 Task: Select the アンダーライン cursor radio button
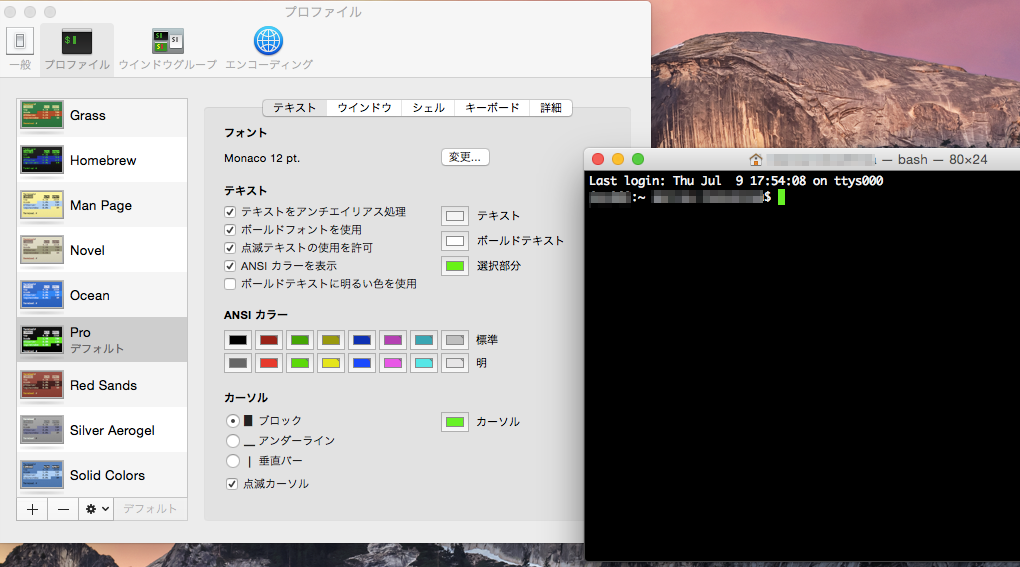[233, 441]
